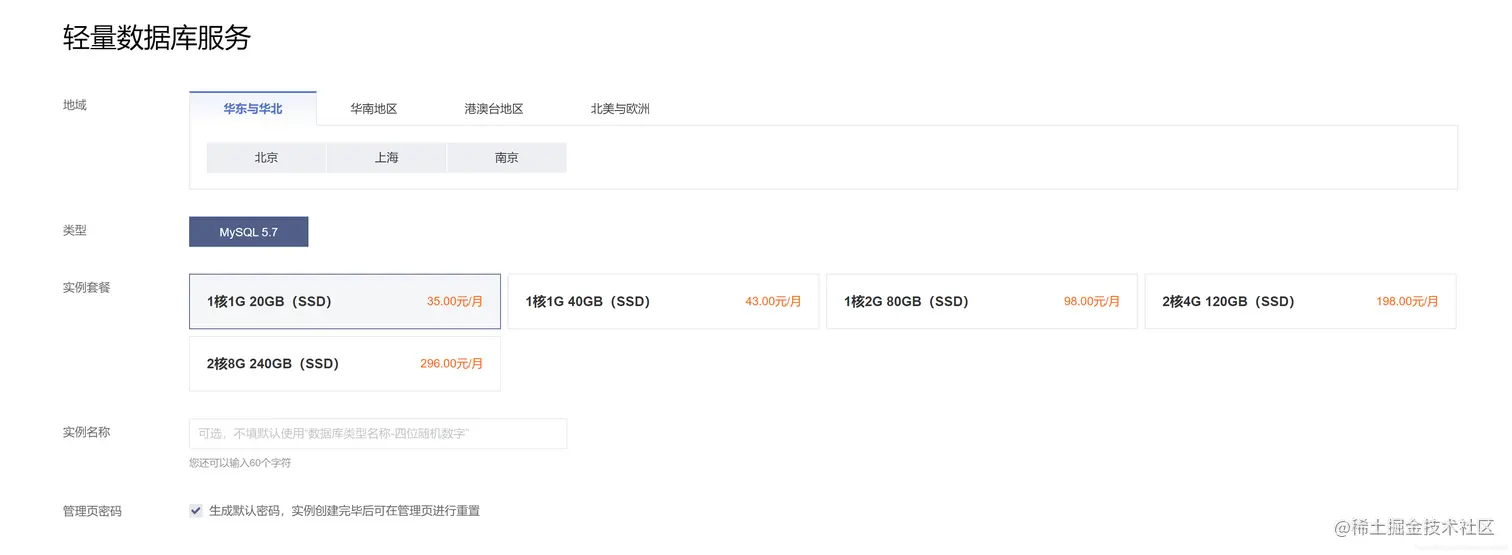
Task: Click the 198.00元/月 price text
Action: (1407, 301)
